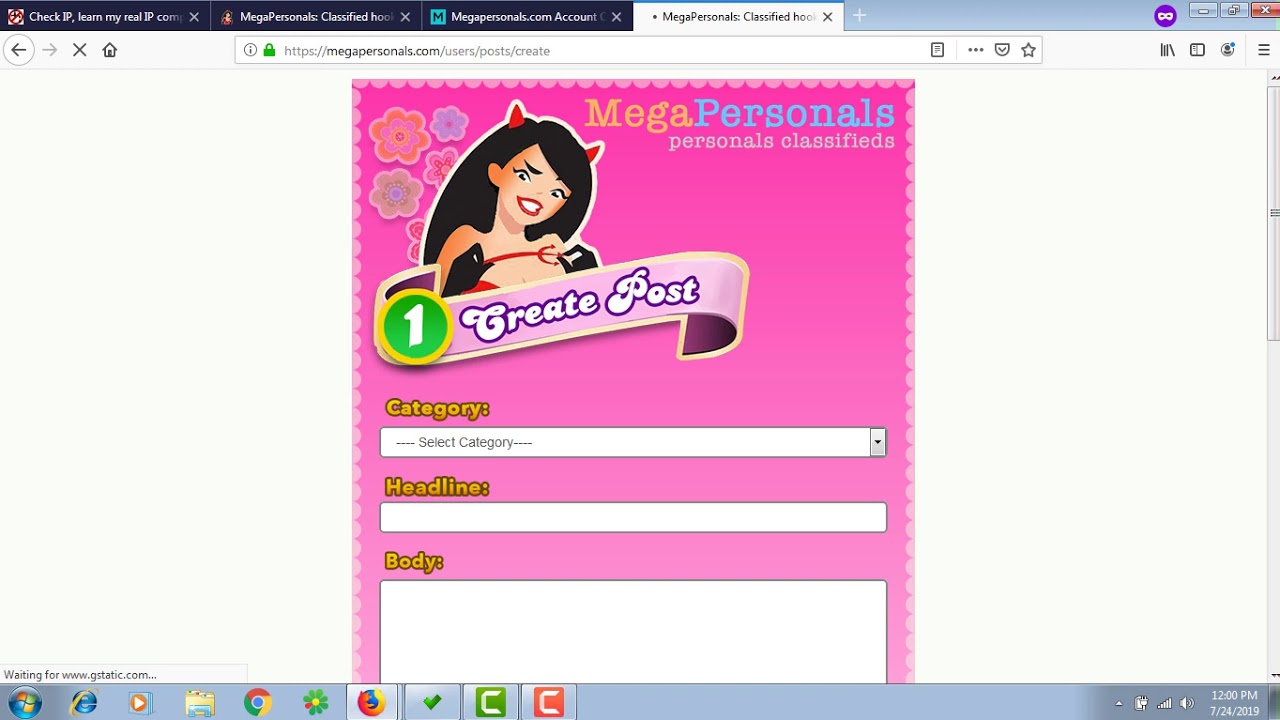Show hidden system tray icons
1280x720 pixels.
1118,703
